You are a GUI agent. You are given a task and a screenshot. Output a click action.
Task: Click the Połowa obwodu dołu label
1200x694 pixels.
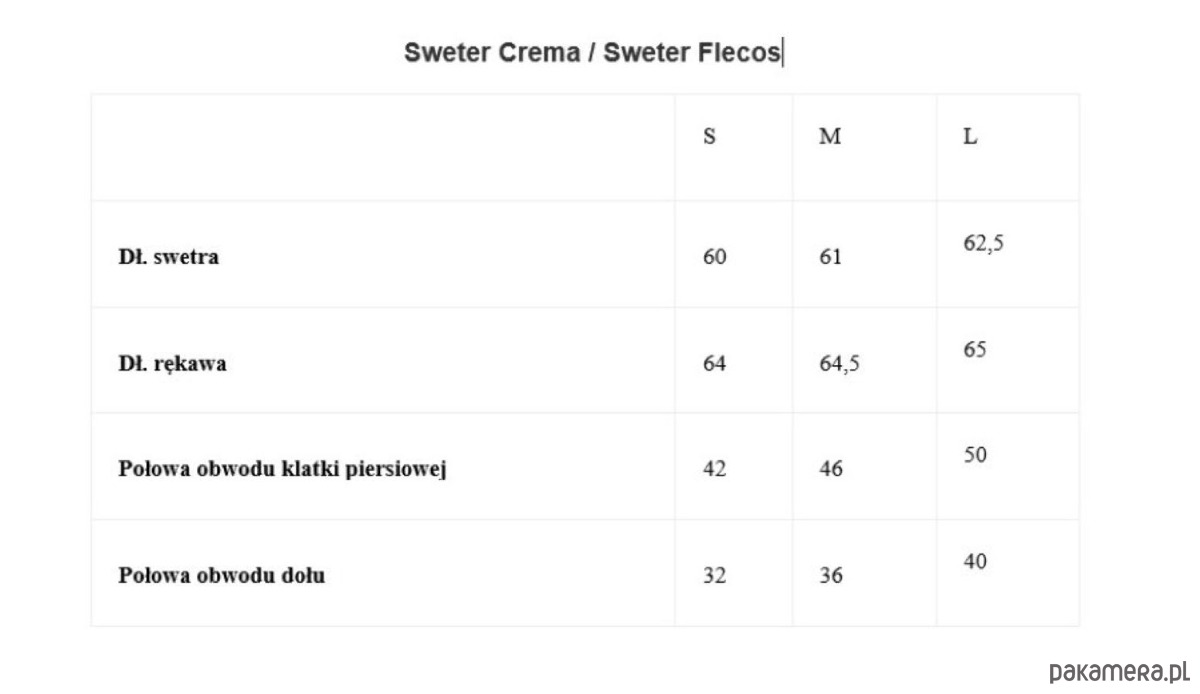(222, 576)
